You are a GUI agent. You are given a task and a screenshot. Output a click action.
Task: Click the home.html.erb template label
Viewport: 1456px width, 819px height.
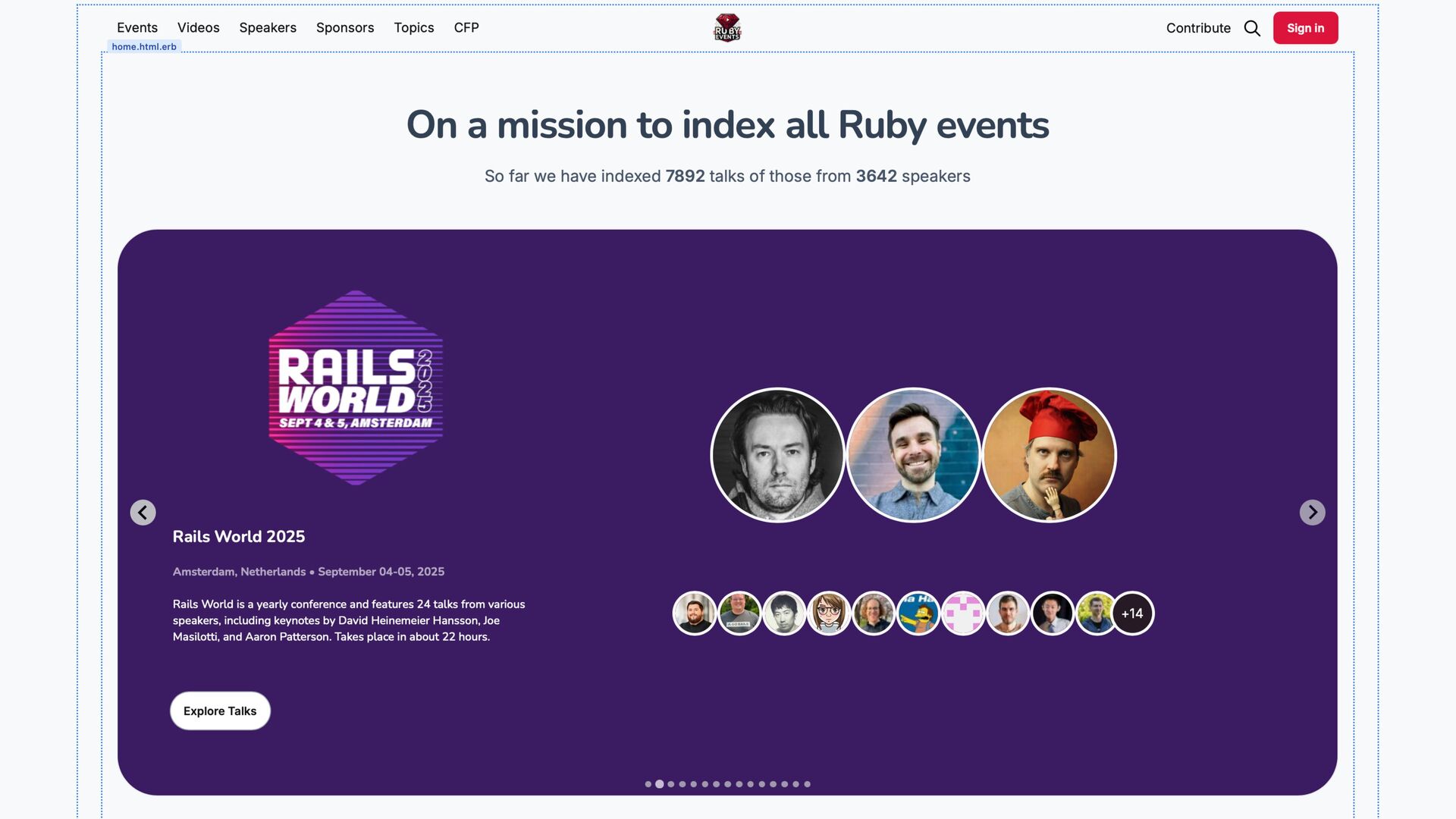144,47
